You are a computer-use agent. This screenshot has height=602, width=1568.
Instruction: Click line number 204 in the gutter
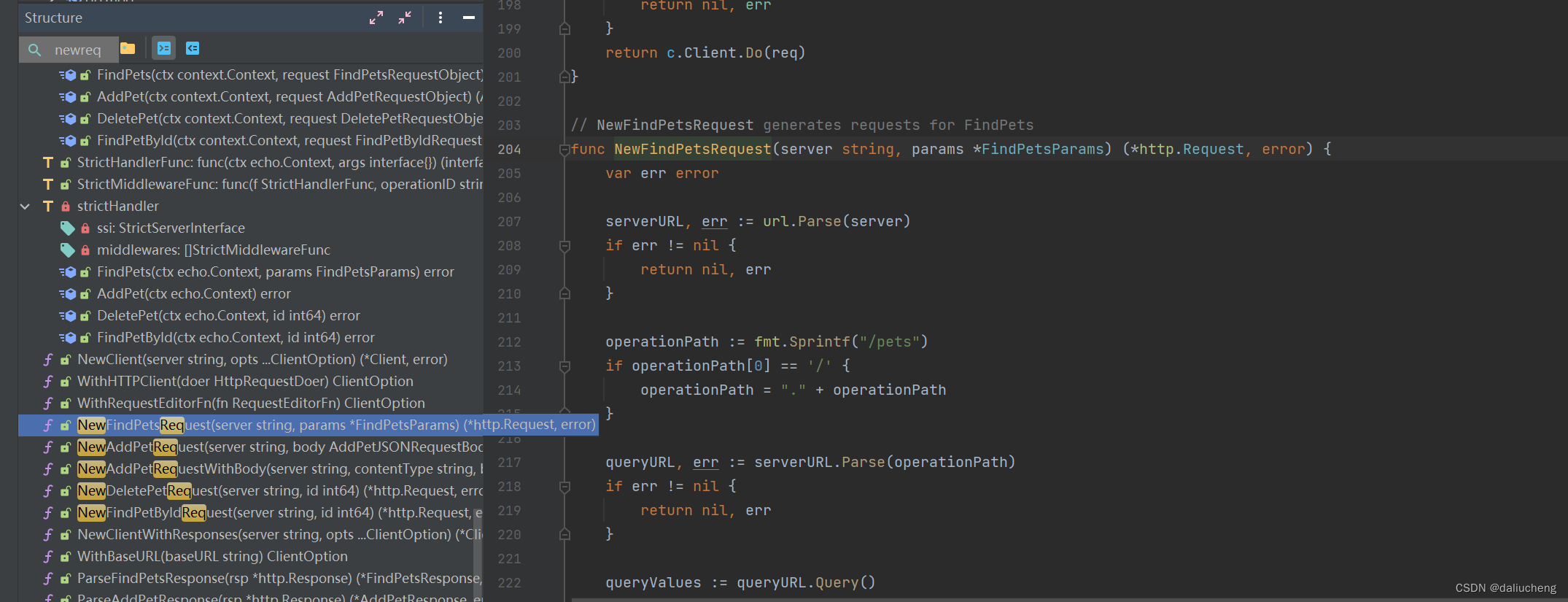pyautogui.click(x=509, y=150)
